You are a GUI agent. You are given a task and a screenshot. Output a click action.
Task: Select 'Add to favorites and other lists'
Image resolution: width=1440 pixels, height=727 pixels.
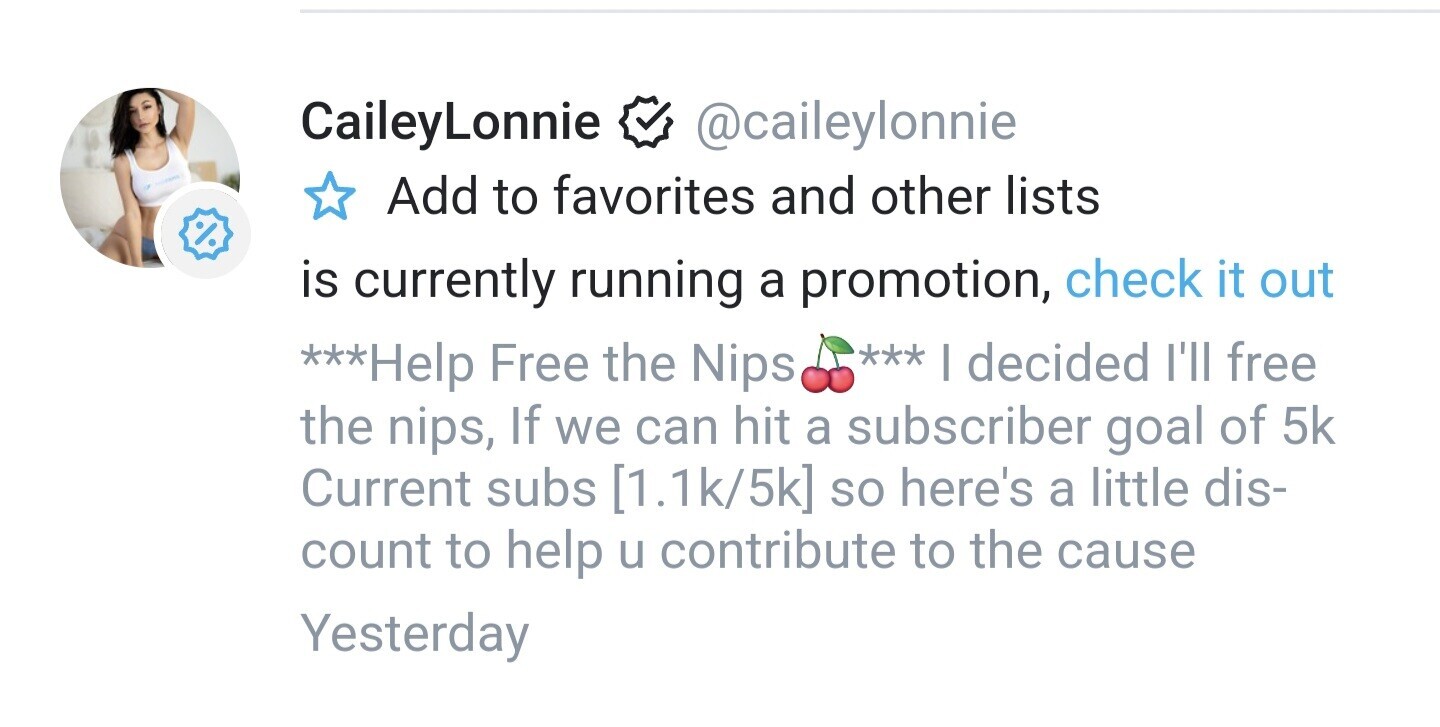(x=743, y=198)
